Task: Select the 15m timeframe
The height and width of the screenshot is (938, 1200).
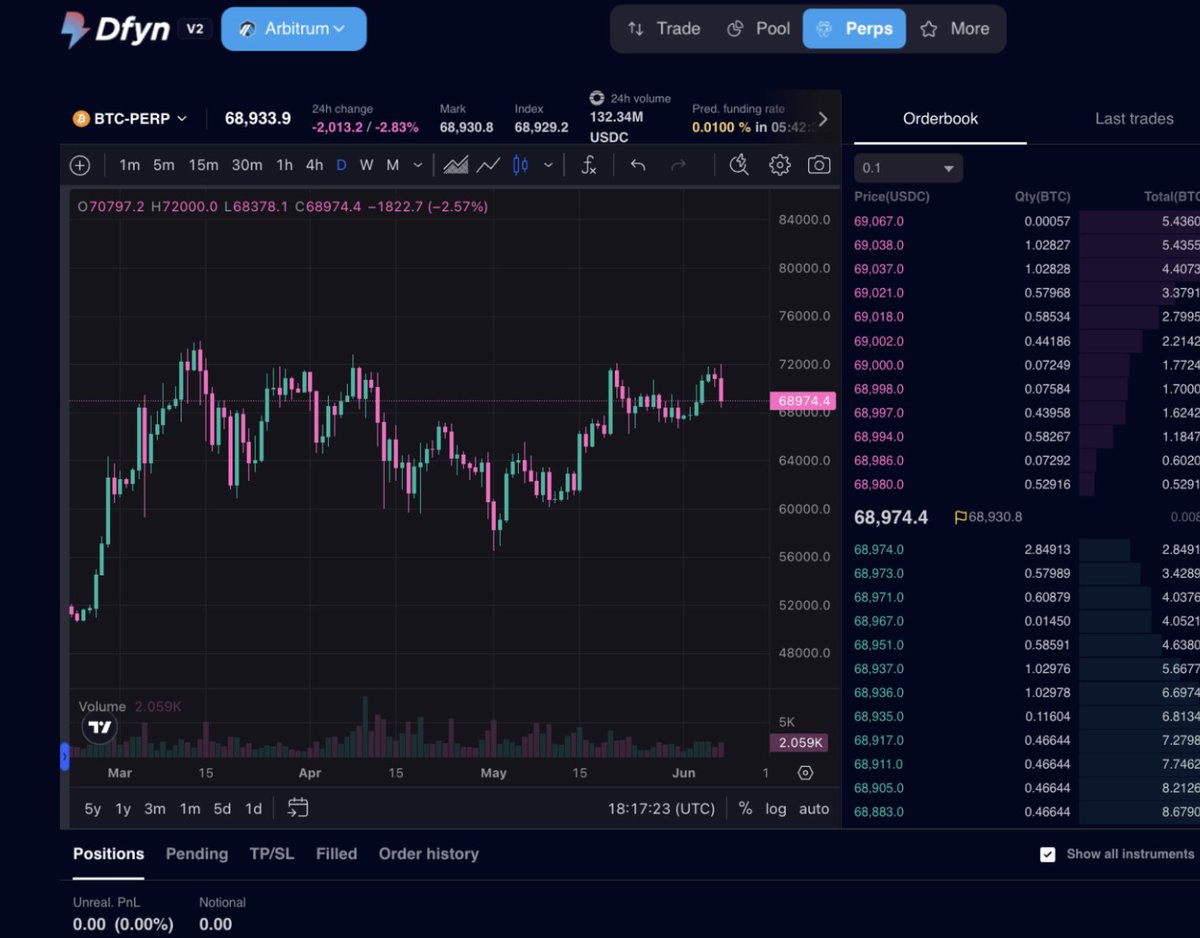Action: 204,166
